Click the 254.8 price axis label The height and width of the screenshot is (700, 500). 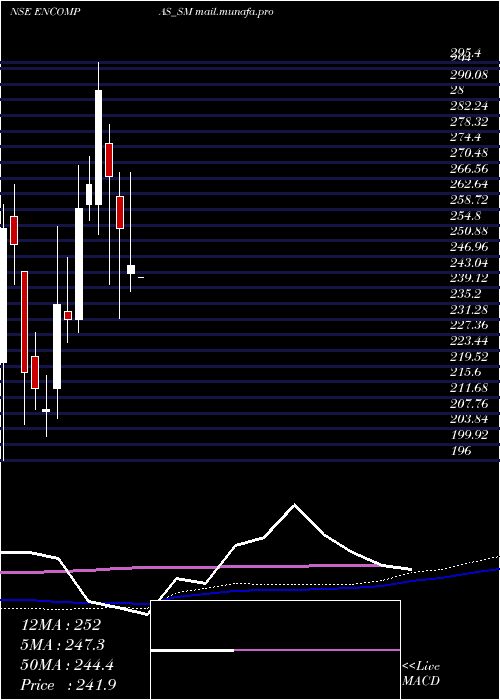(465, 216)
